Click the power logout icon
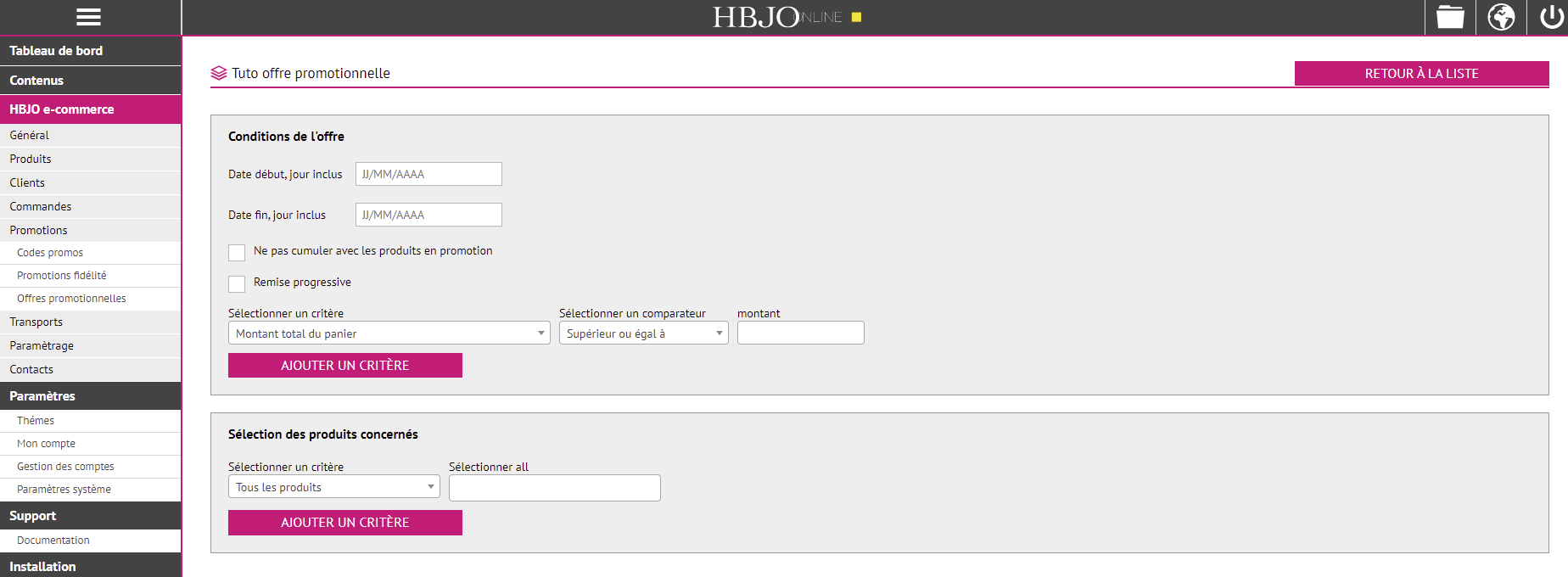 [x=1551, y=17]
